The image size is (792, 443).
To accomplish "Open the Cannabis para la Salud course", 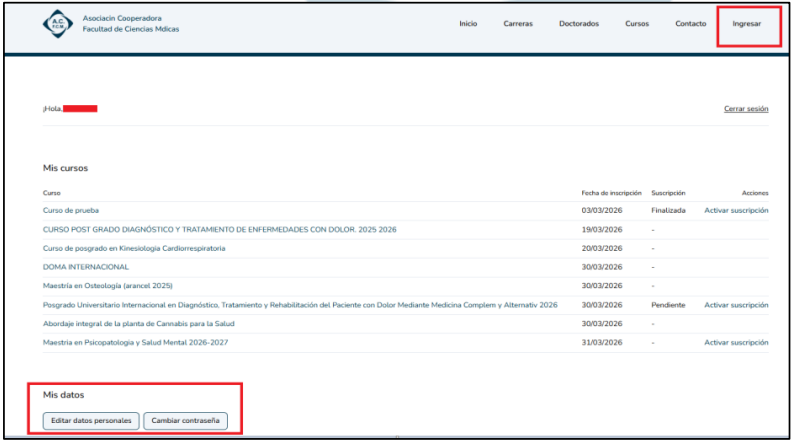I will (x=139, y=324).
